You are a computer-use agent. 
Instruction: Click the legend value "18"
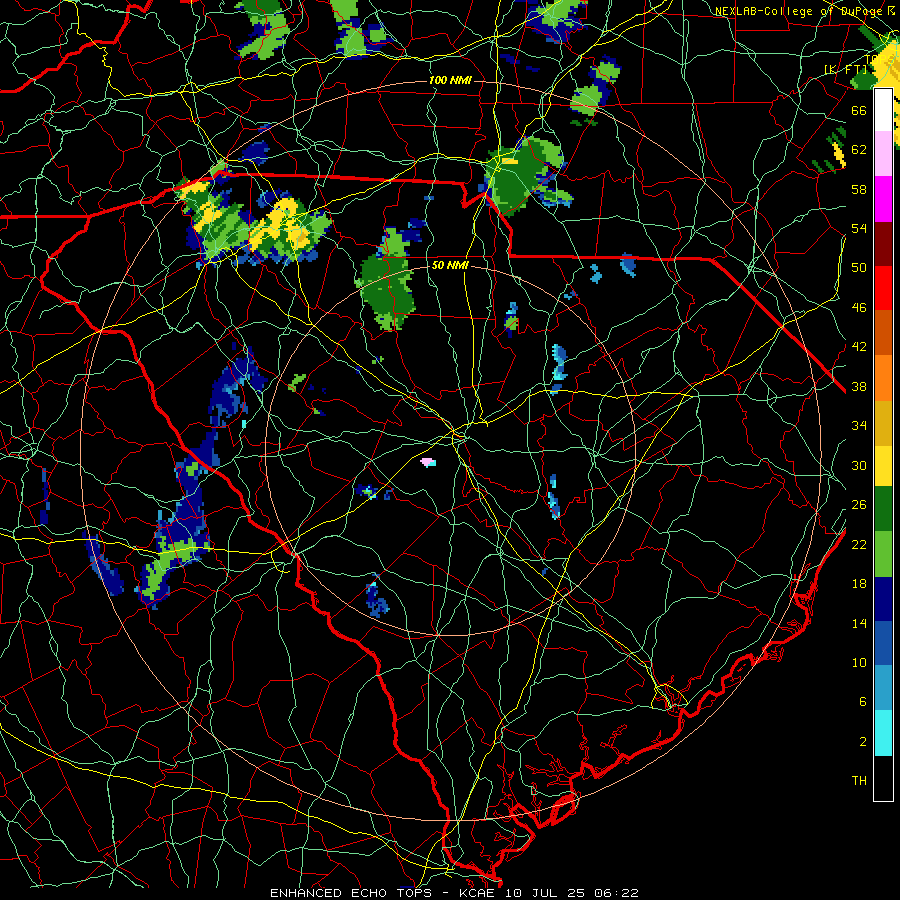(x=859, y=584)
